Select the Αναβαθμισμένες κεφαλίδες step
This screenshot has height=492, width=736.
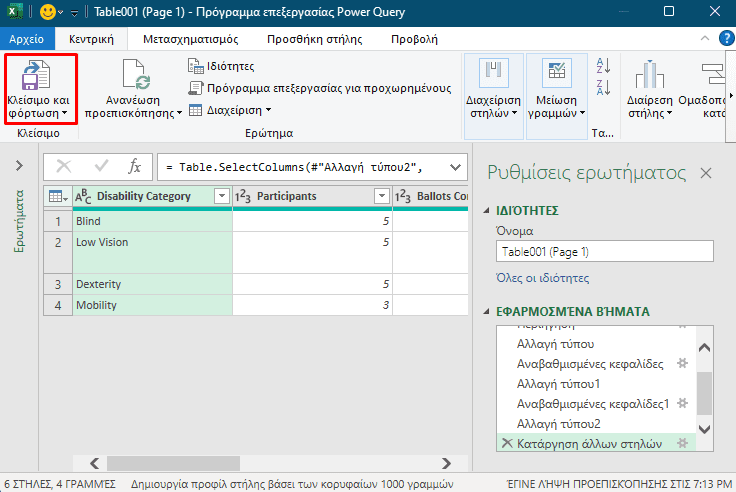coord(590,364)
